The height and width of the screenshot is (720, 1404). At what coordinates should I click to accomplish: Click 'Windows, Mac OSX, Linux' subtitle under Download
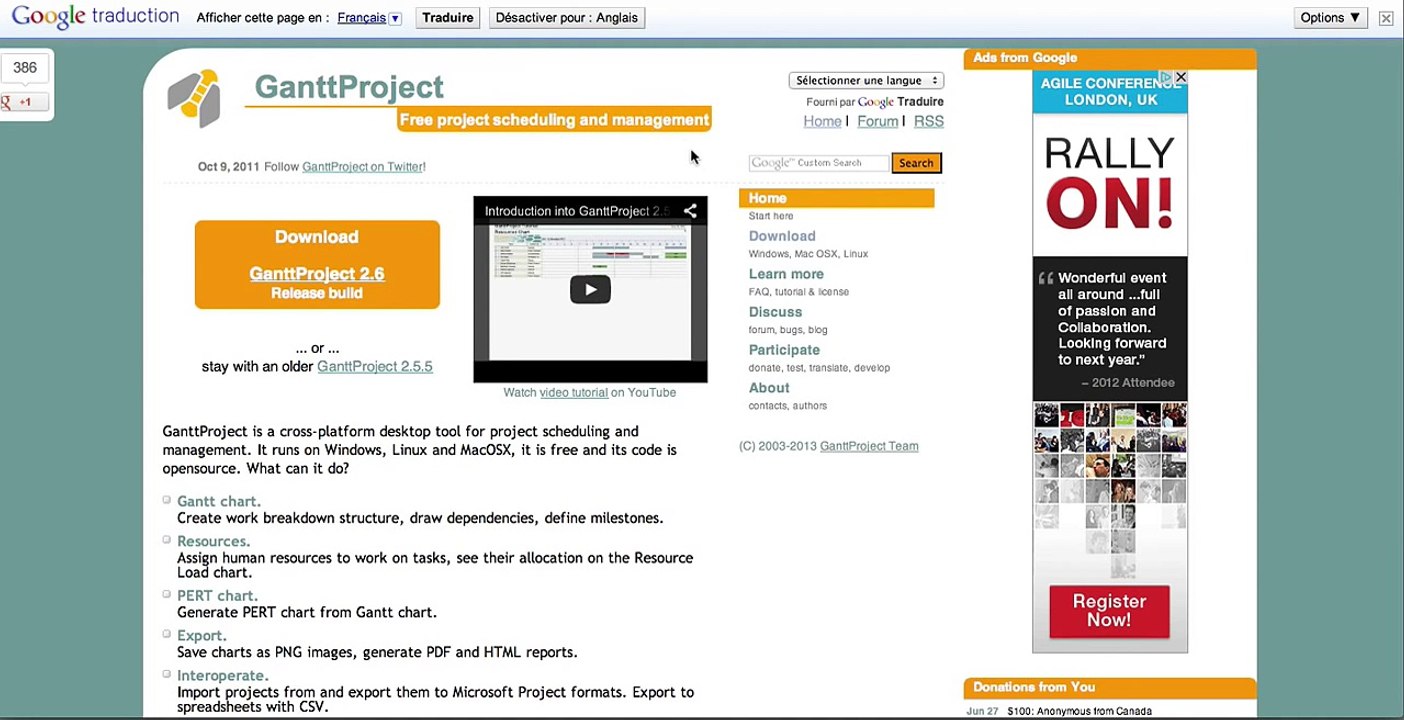click(x=808, y=254)
